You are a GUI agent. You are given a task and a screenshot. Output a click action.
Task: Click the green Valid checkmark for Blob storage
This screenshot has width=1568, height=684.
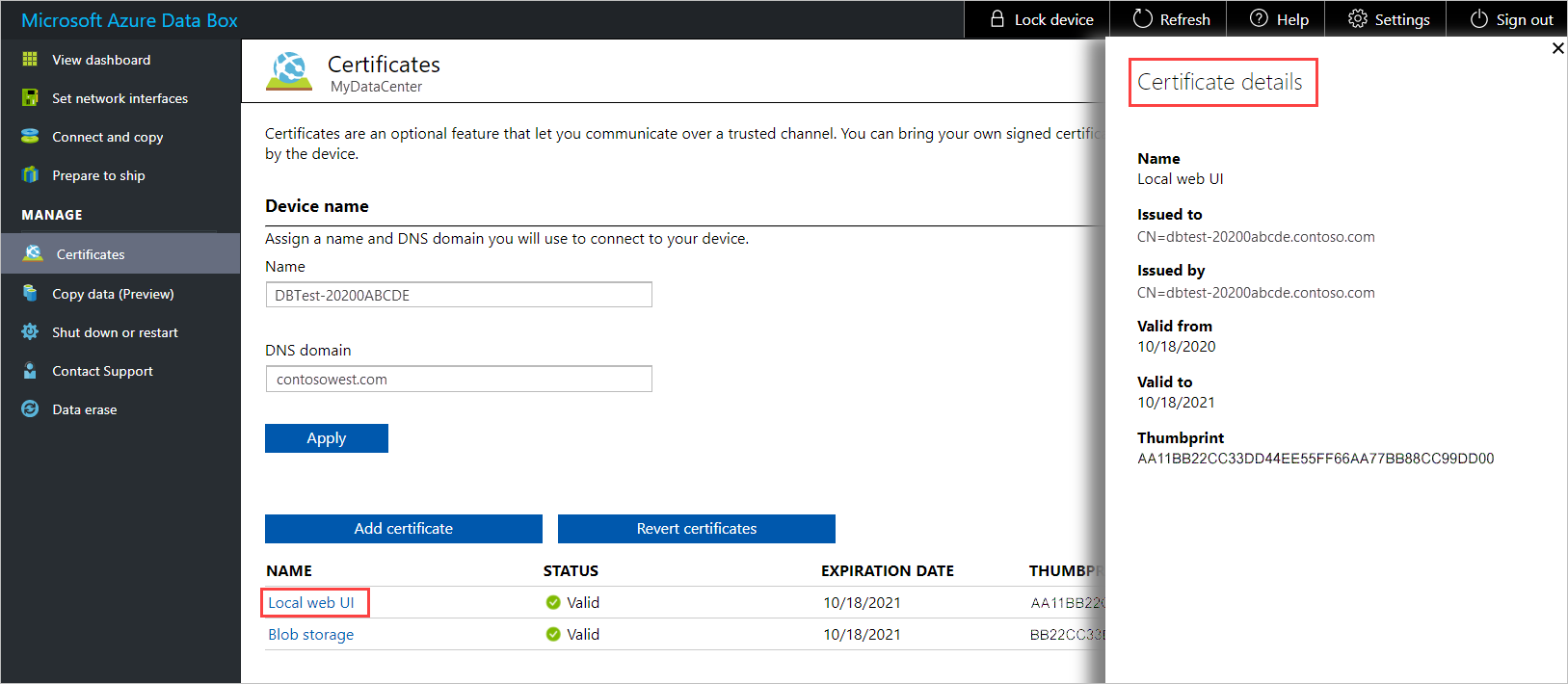(553, 634)
